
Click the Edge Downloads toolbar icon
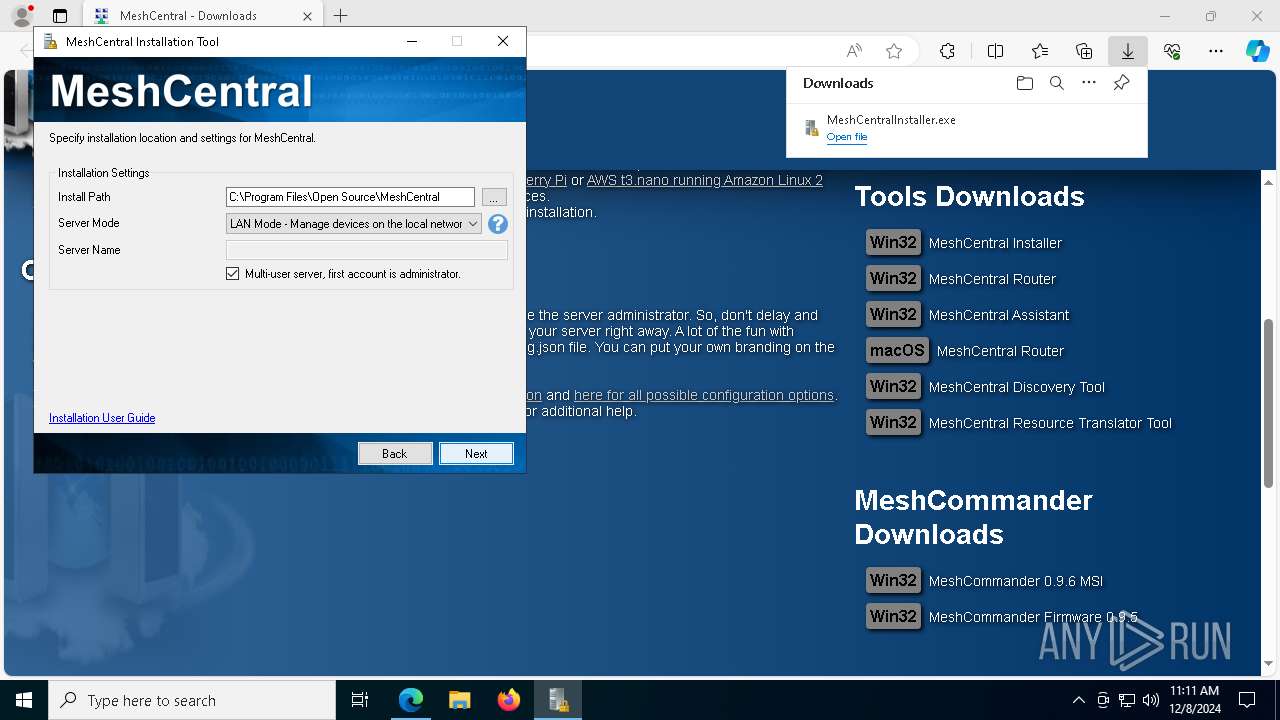click(1127, 51)
